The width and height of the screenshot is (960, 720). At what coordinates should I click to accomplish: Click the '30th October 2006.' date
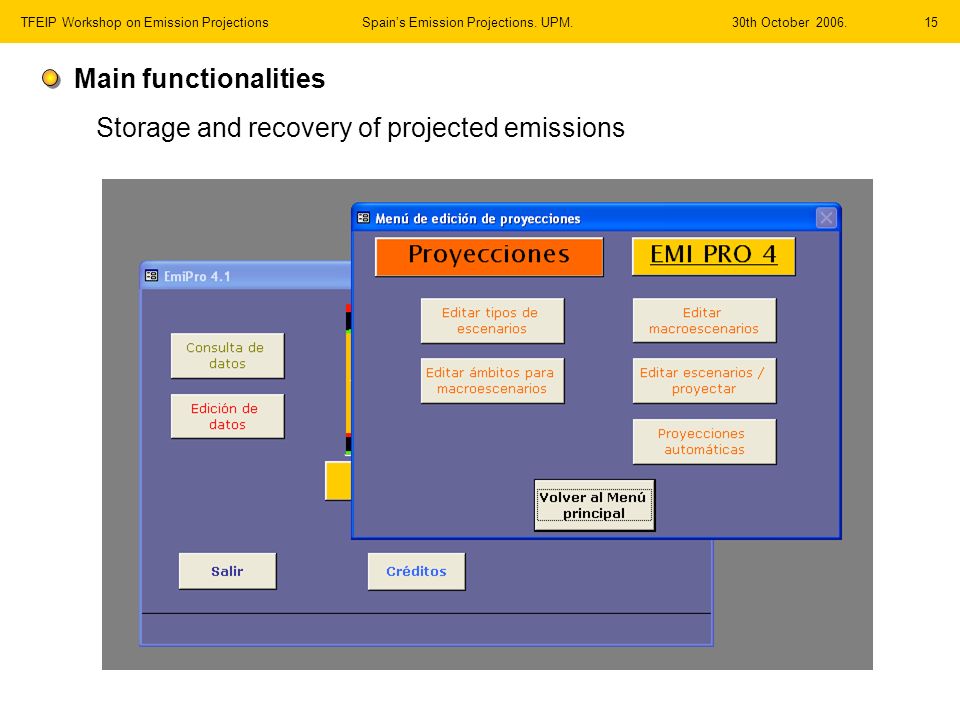(789, 23)
